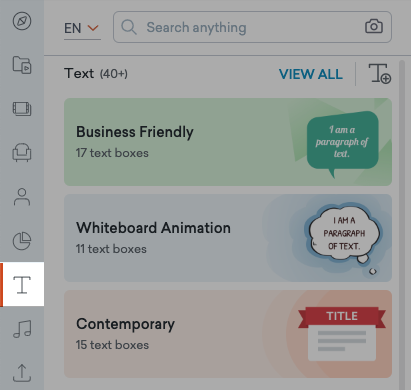Open the Business Friendly text category
The image size is (411, 390).
[x=228, y=142]
